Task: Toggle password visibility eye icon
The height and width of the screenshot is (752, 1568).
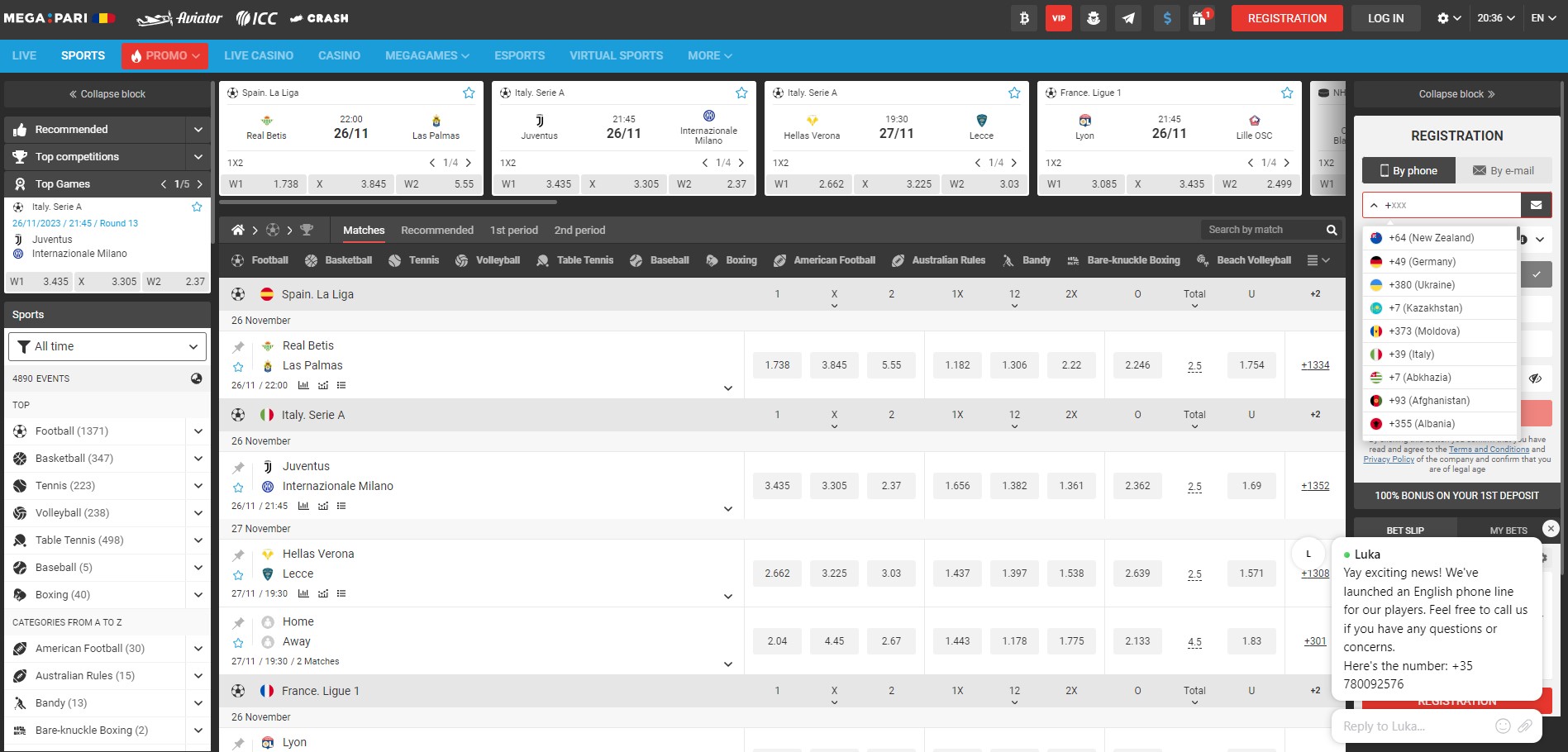Action: click(1535, 378)
